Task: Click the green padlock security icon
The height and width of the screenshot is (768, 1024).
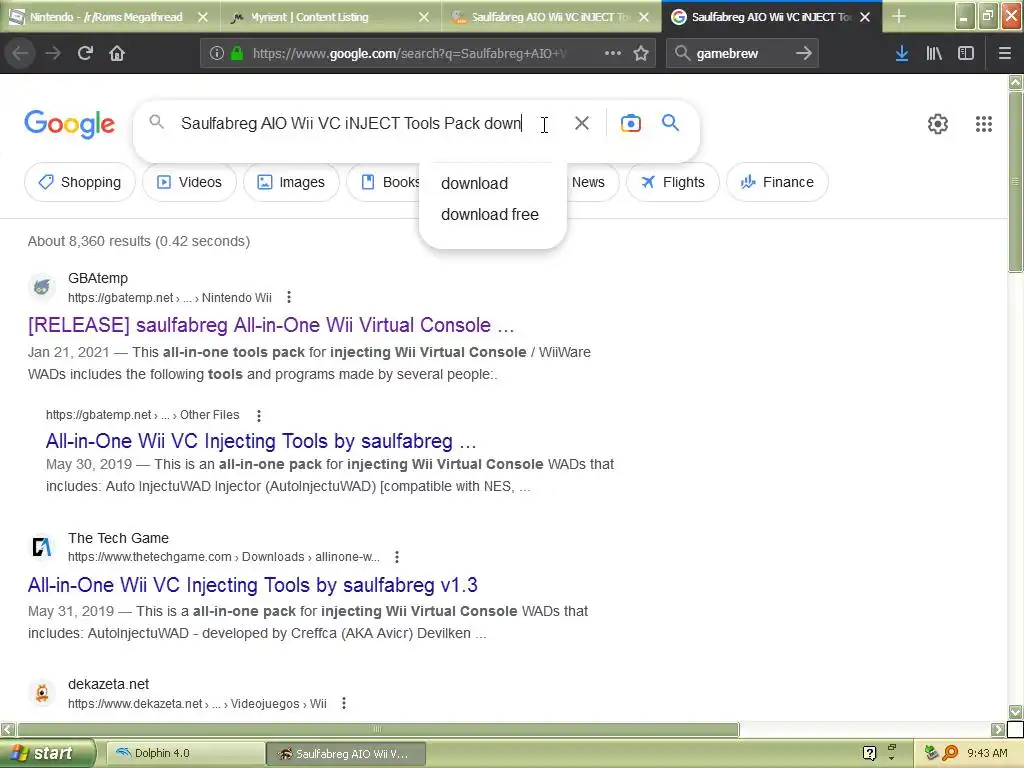Action: 237,53
